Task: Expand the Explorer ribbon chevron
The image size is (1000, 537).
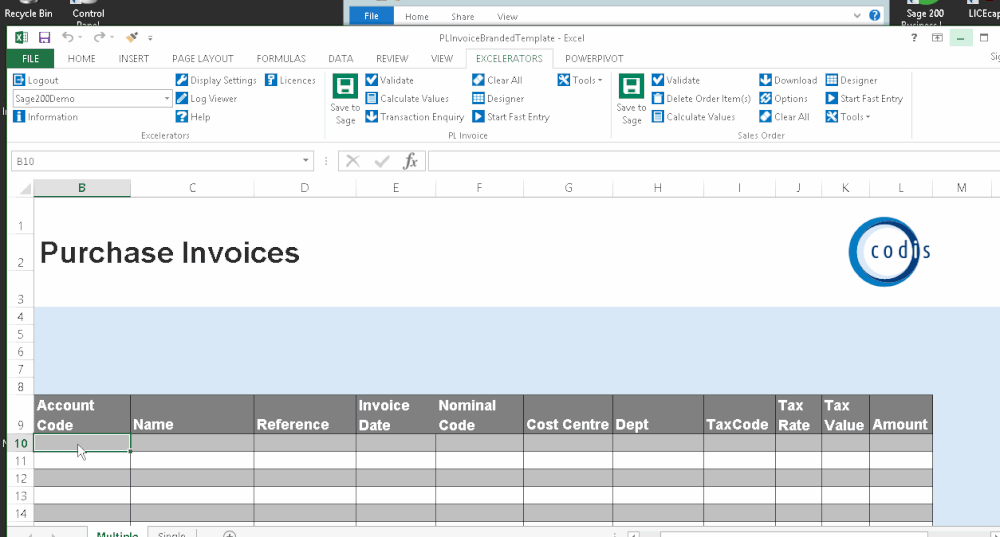Action: (x=857, y=16)
